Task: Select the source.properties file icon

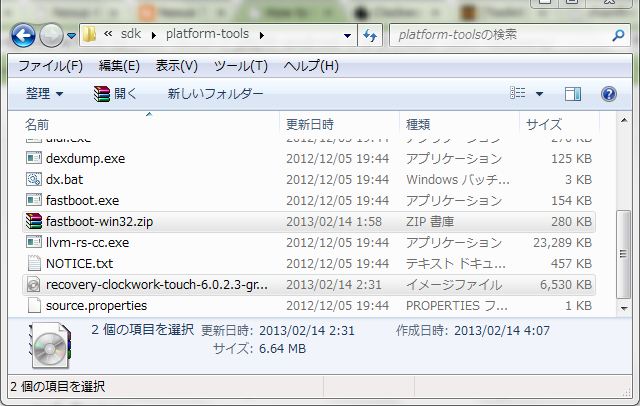Action: (x=34, y=305)
